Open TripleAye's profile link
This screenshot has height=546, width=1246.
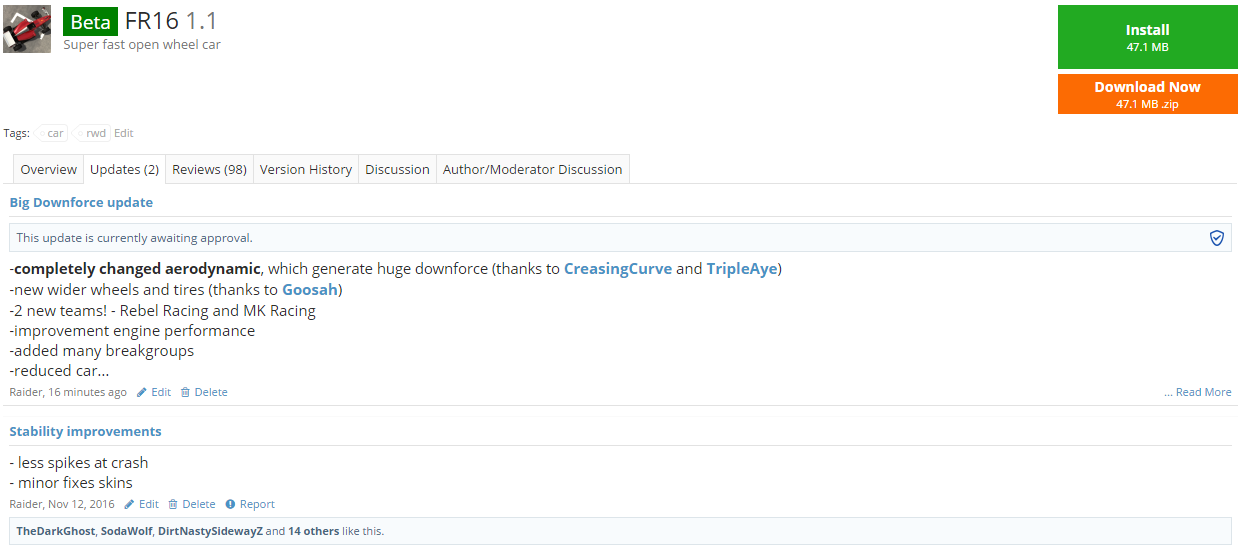741,269
